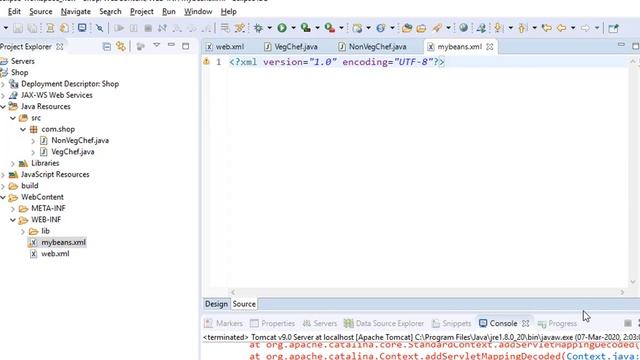Viewport: 640px width, 360px height.
Task: Click the Suspend debug icon
Action: [133, 28]
